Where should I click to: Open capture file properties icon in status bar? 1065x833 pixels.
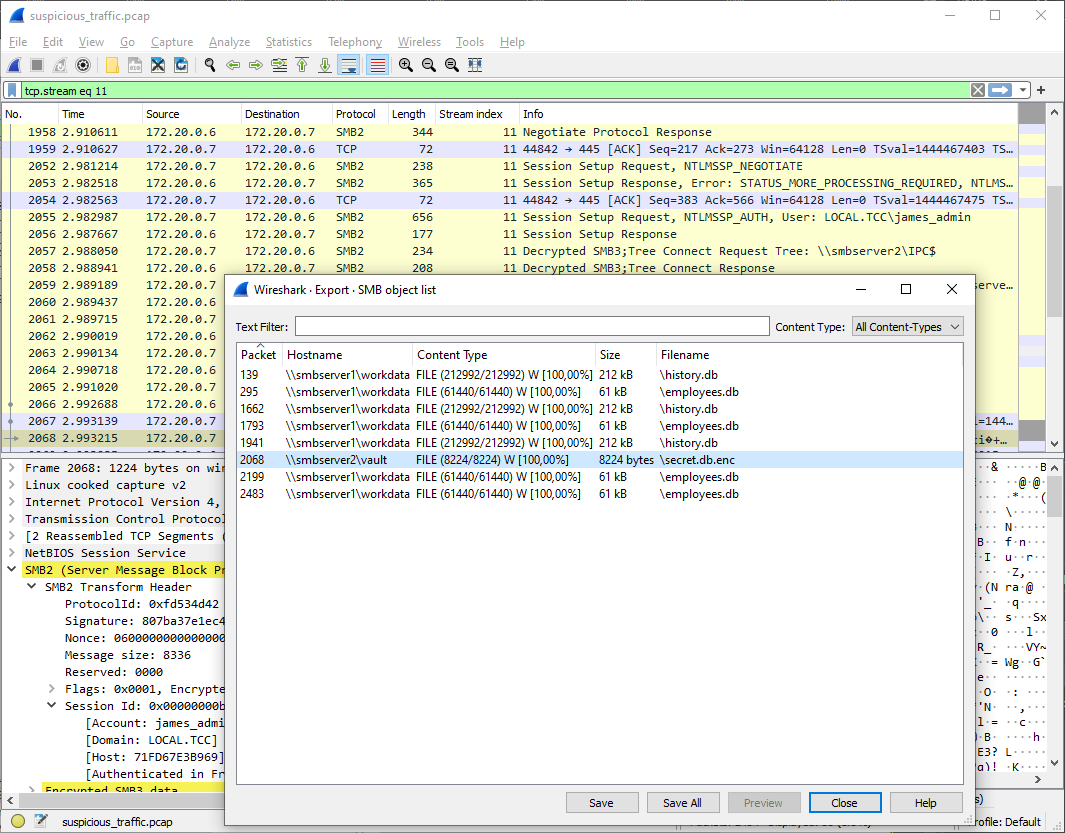point(41,821)
